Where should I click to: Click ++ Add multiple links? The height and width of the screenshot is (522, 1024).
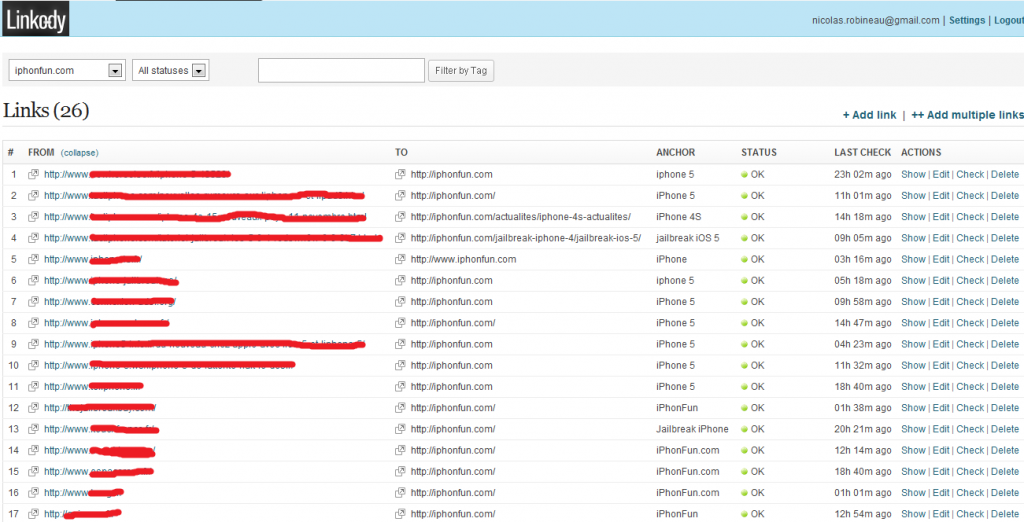pyautogui.click(x=967, y=115)
